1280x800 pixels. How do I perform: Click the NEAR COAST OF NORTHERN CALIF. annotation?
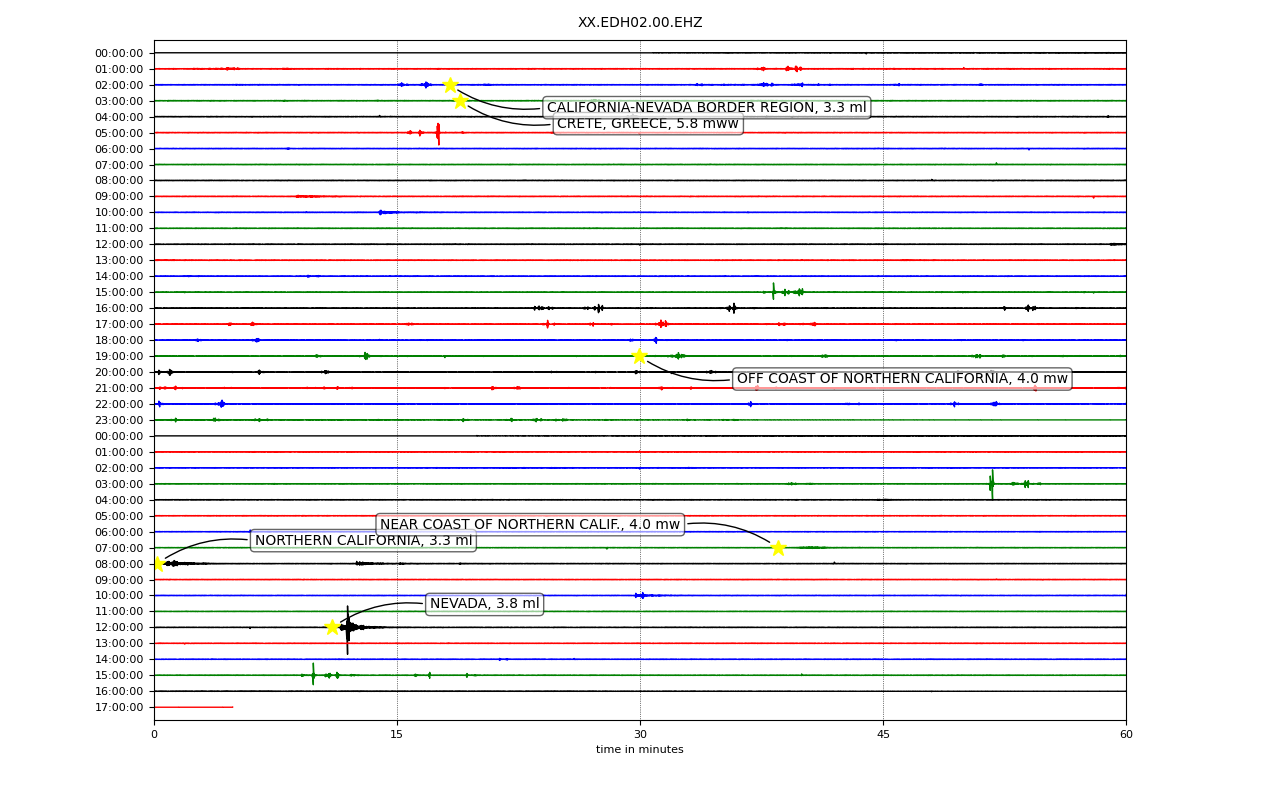530,525
